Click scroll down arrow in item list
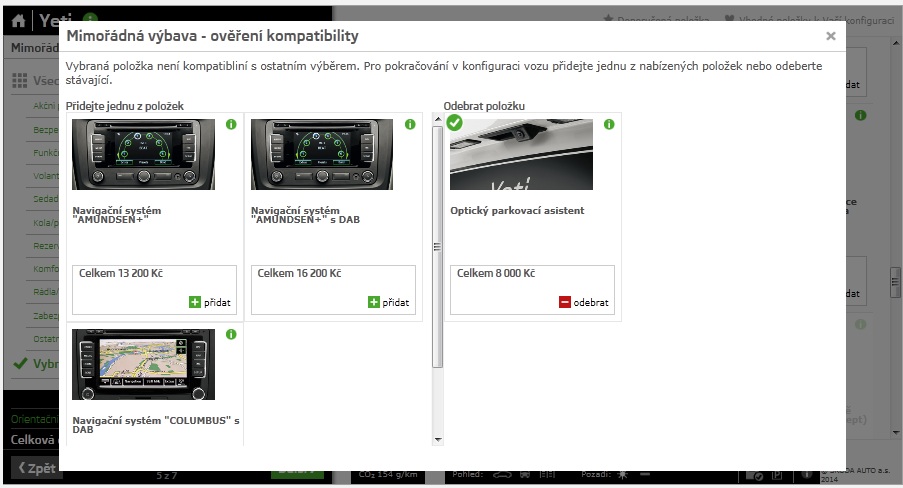Image resolution: width=903 pixels, height=488 pixels. pyautogui.click(x=438, y=440)
